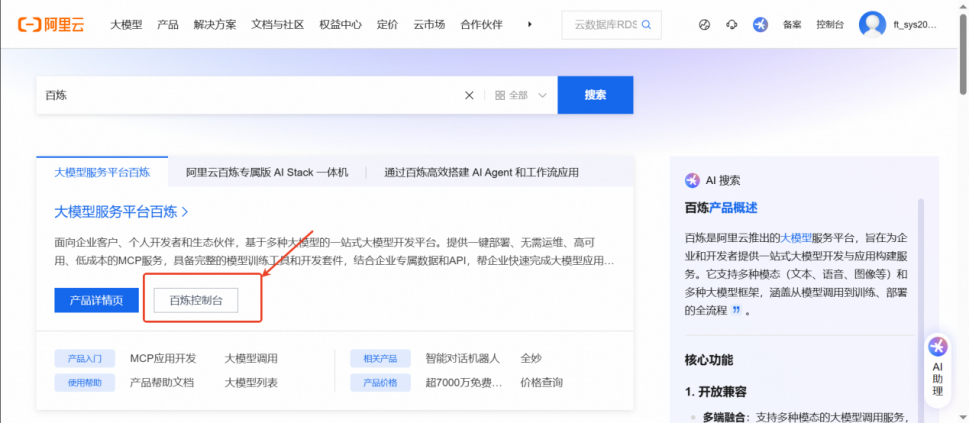Viewport: 969px width, 423px height.
Task: Select the 阿里云百炼专属版 AI Stack 一体机 tab
Action: [267, 173]
